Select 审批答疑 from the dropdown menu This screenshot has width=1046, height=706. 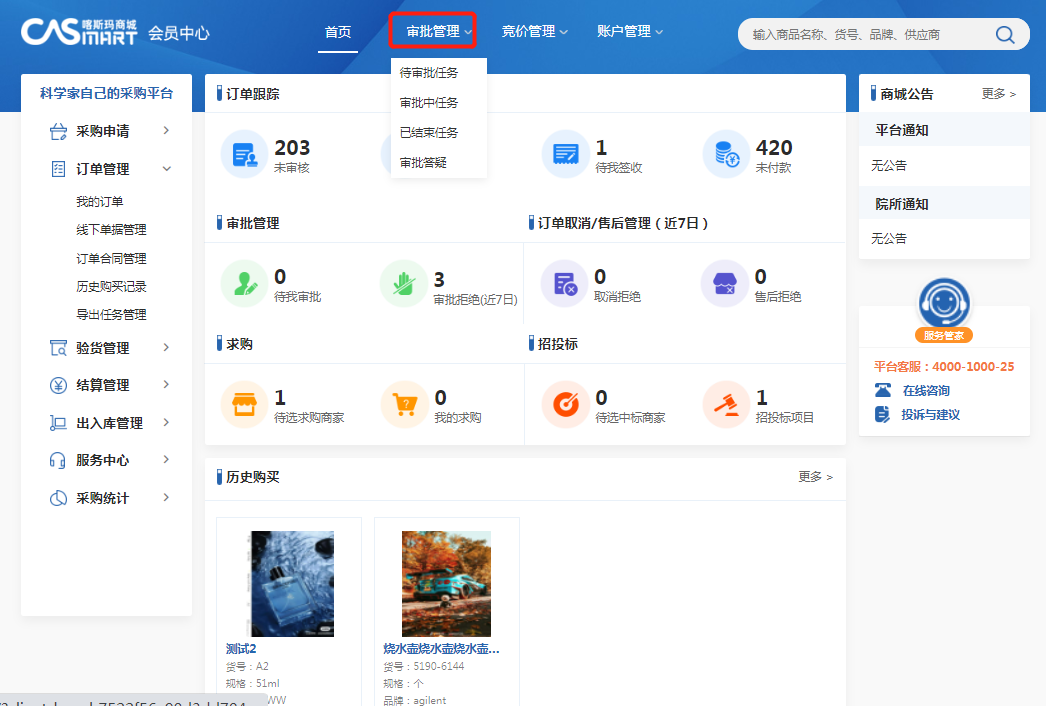(x=423, y=162)
